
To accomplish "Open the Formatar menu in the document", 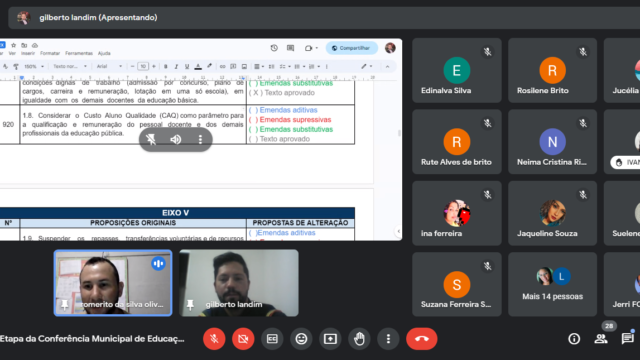I will [50, 53].
